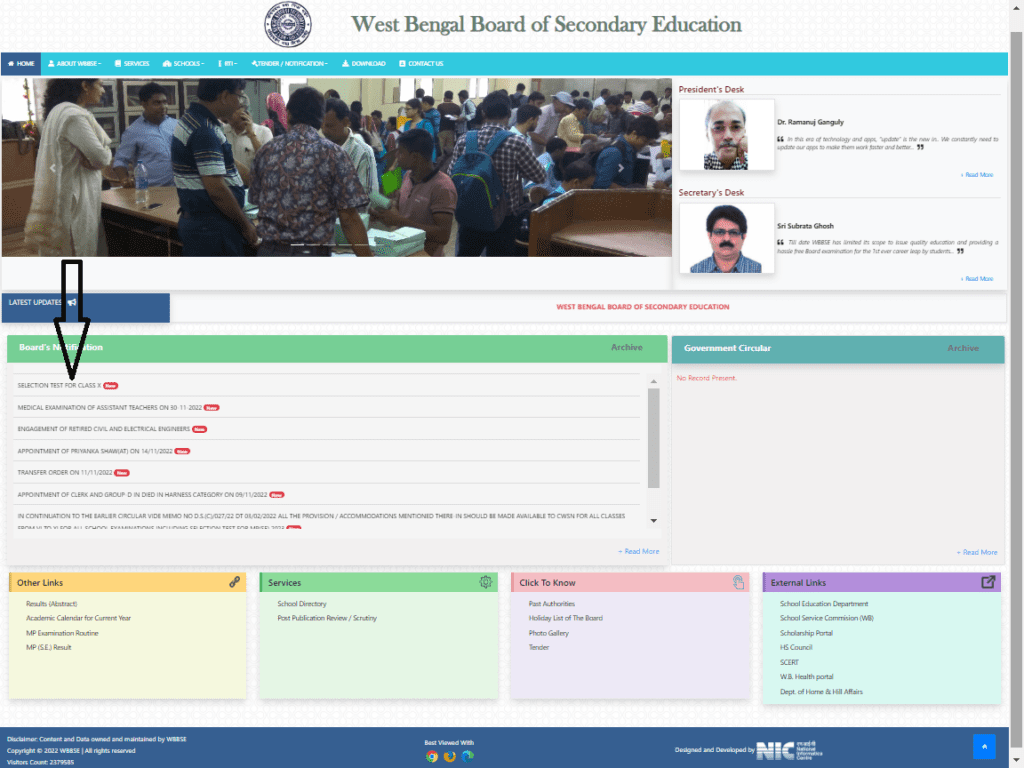The image size is (1024, 768).
Task: Go to the HOME menu item
Action: (21, 64)
